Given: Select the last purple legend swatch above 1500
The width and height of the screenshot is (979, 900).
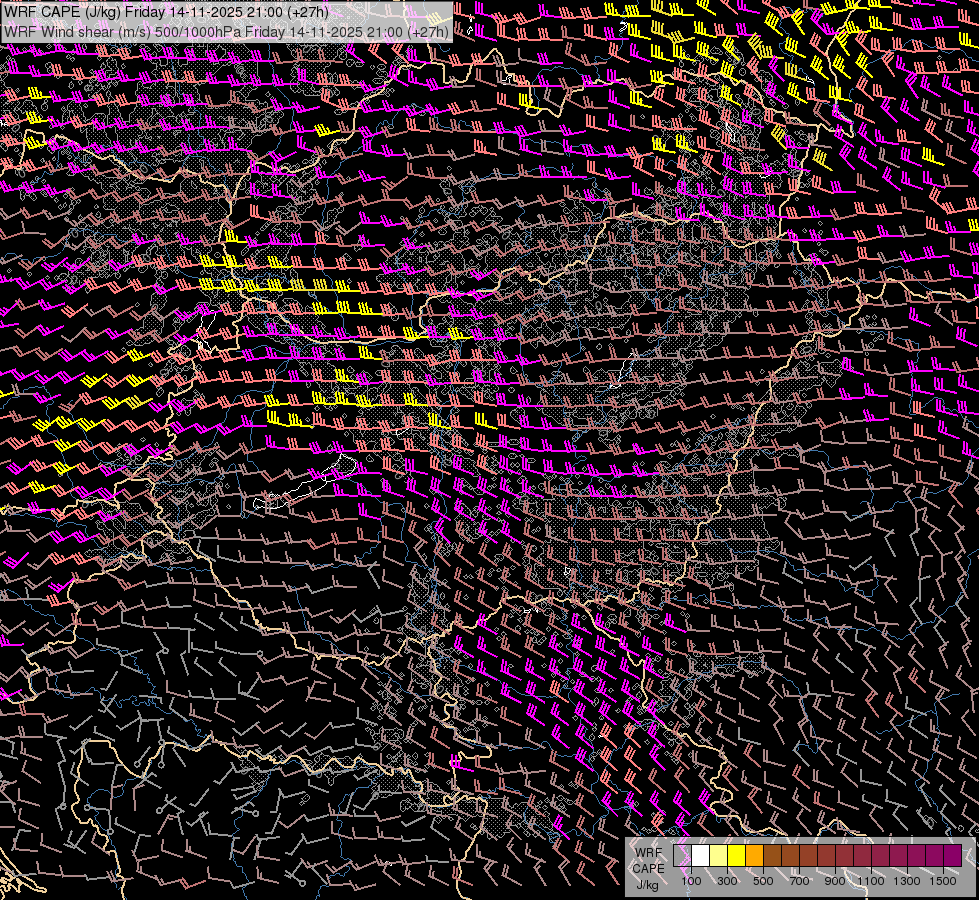Looking at the screenshot, I should (x=953, y=856).
